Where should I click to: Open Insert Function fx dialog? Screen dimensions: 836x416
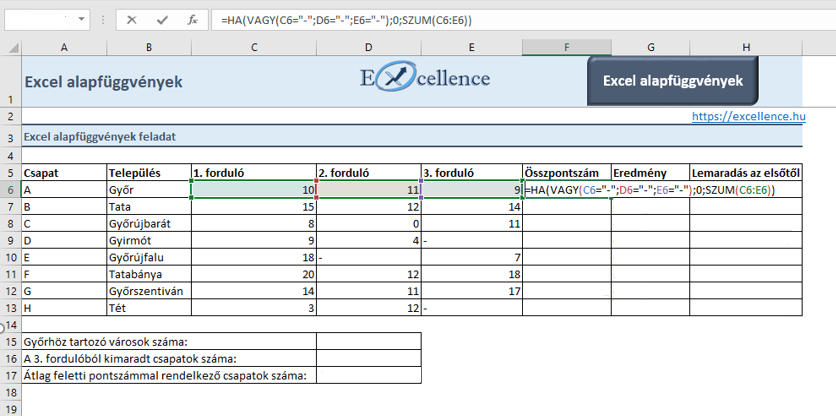tap(192, 20)
